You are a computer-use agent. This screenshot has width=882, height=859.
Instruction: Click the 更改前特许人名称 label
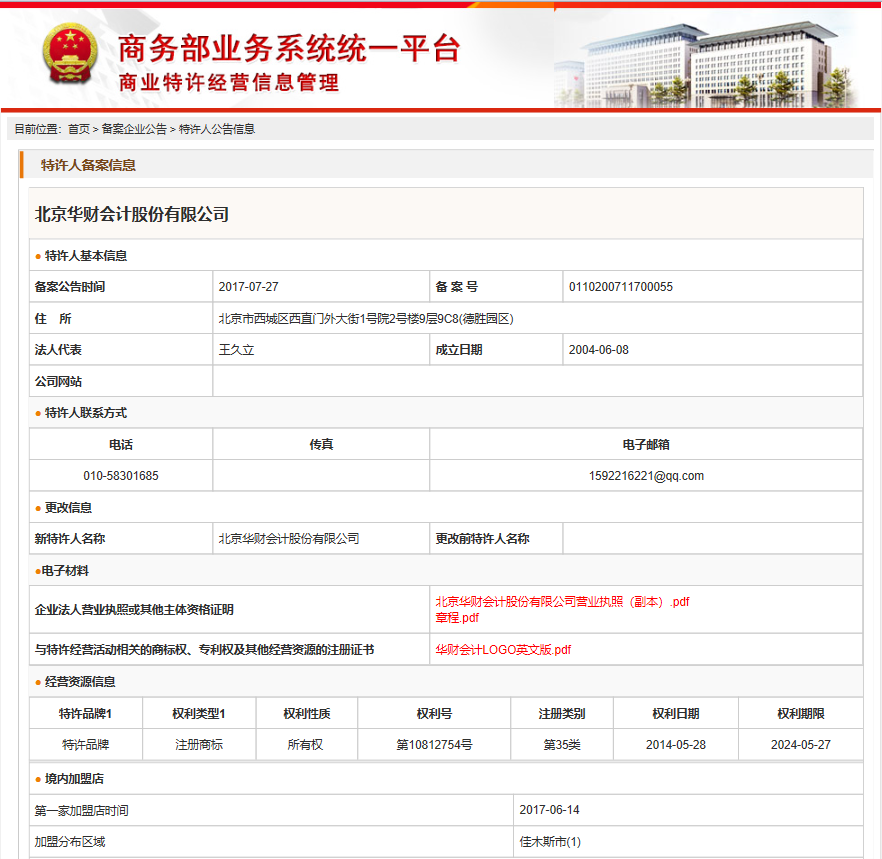(482, 539)
